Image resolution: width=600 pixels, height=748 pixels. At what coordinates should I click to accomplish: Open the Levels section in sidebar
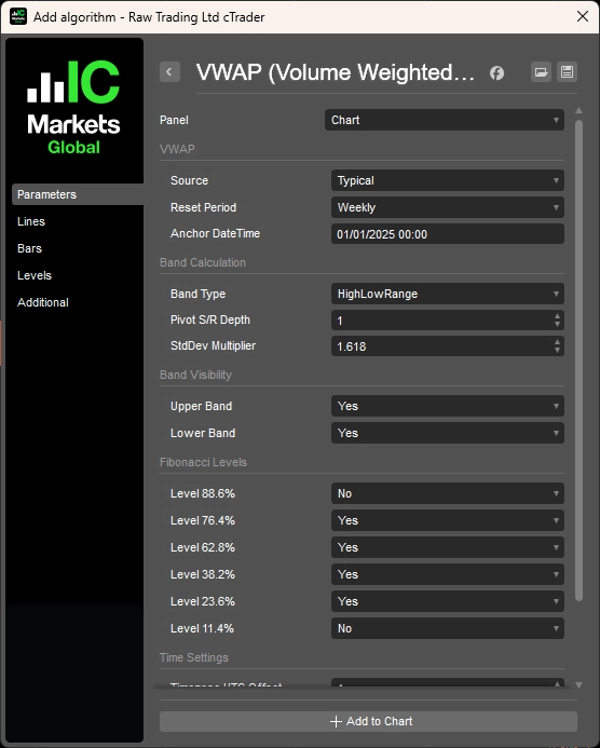pos(34,276)
